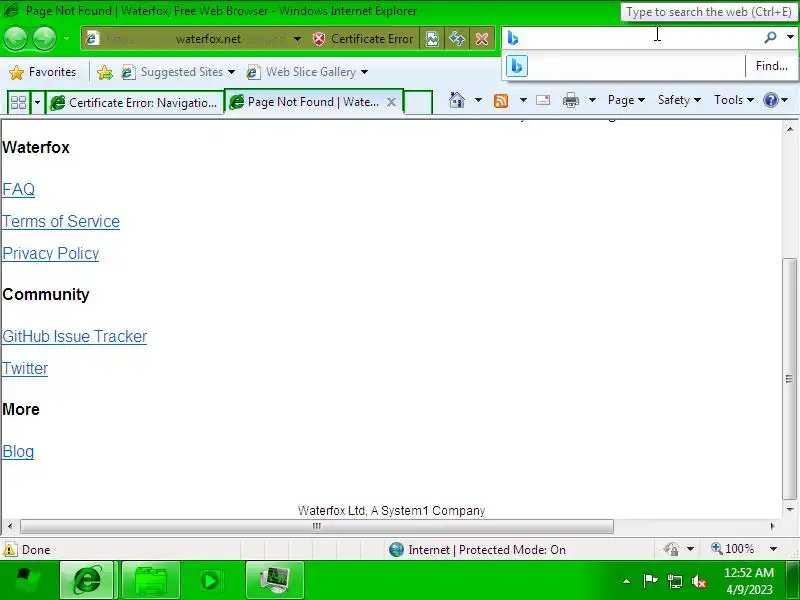The image size is (800, 600).
Task: Open Windows Explorer from taskbar
Action: (x=151, y=580)
